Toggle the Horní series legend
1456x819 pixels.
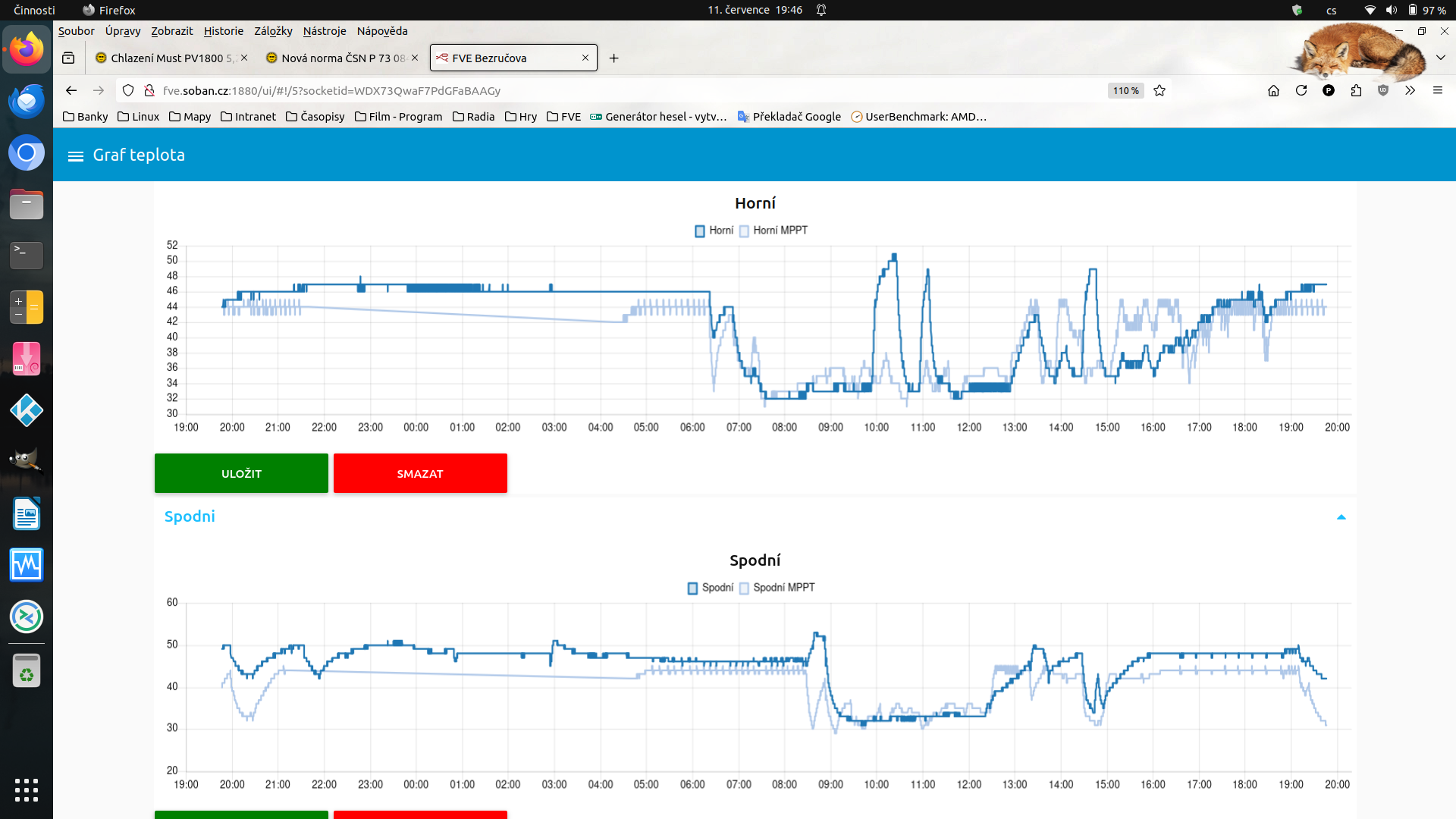714,231
